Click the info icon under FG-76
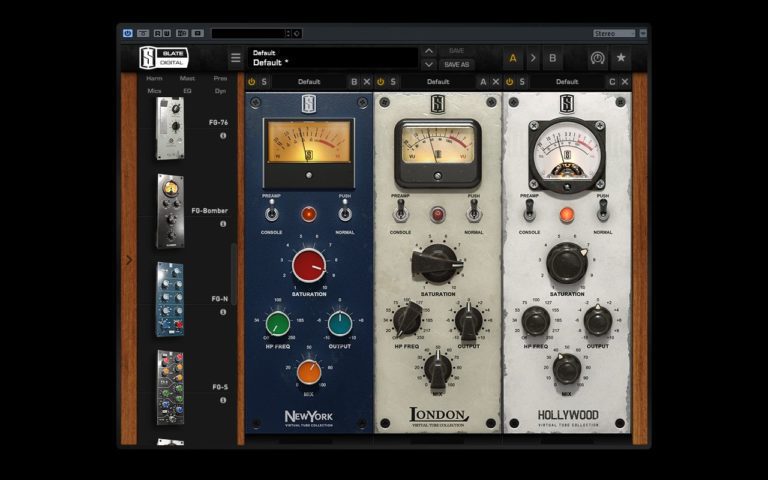This screenshot has width=768, height=480. [222, 135]
